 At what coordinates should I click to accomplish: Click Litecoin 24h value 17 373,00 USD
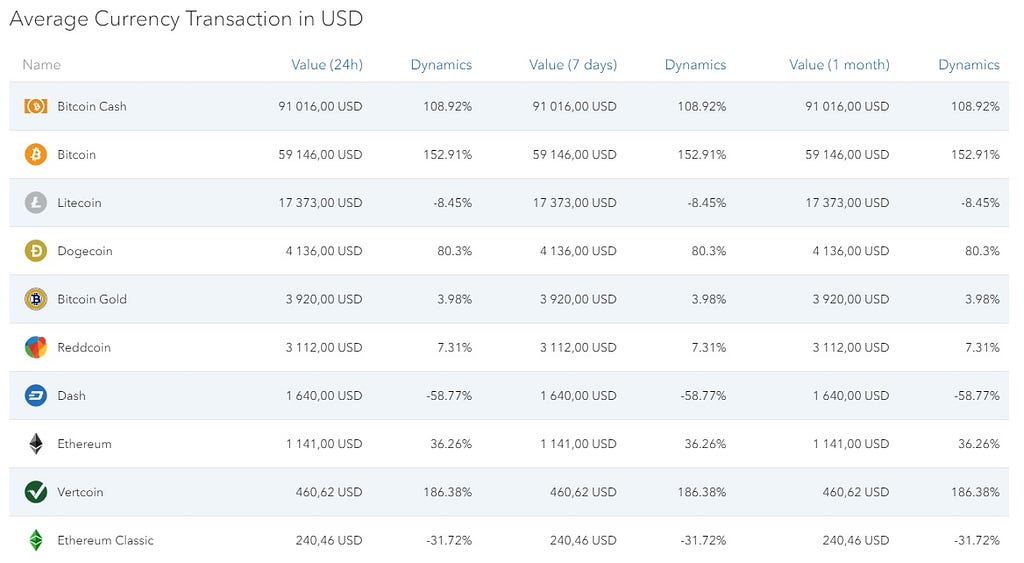(320, 203)
